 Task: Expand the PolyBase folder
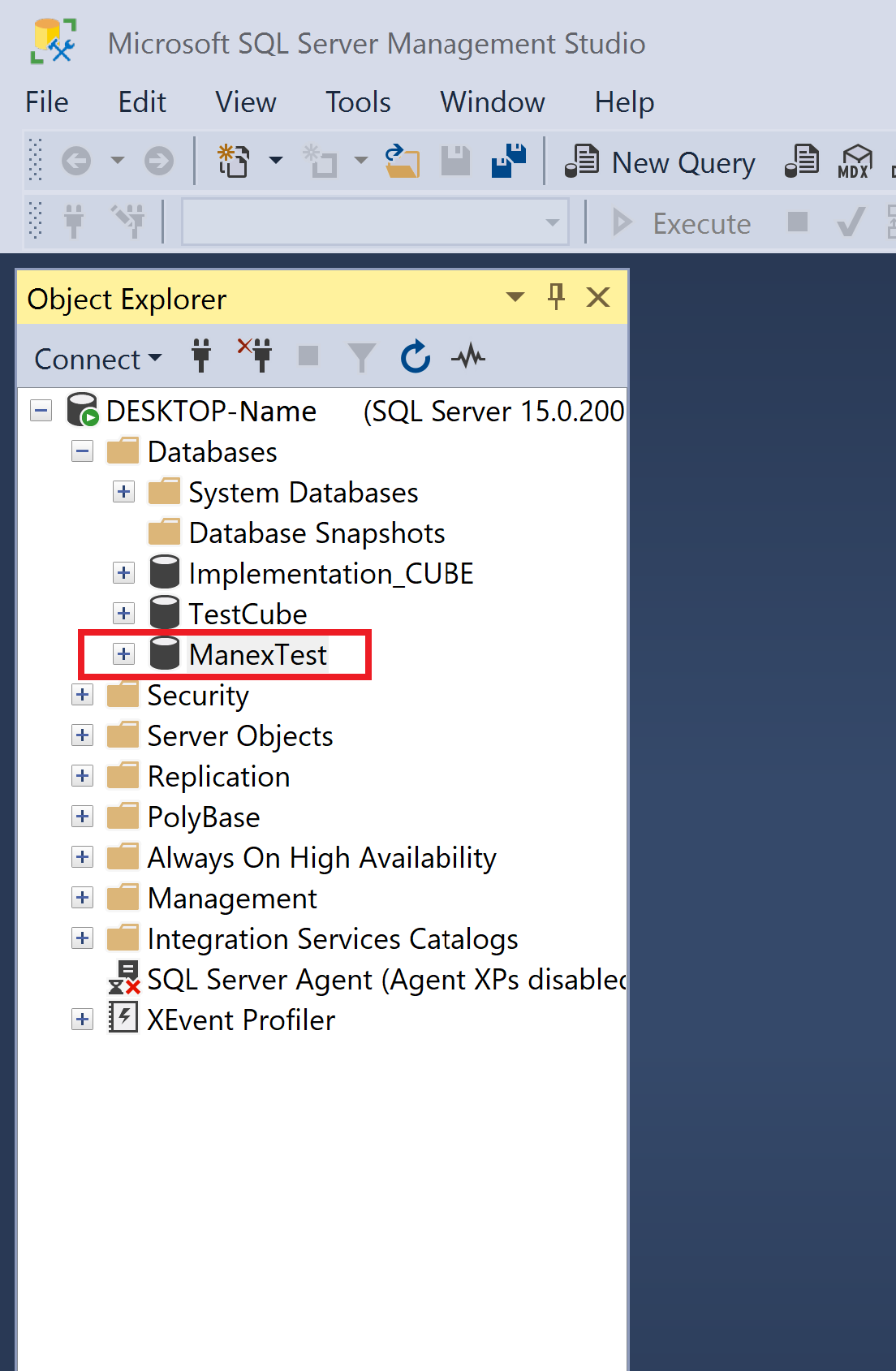coord(82,817)
